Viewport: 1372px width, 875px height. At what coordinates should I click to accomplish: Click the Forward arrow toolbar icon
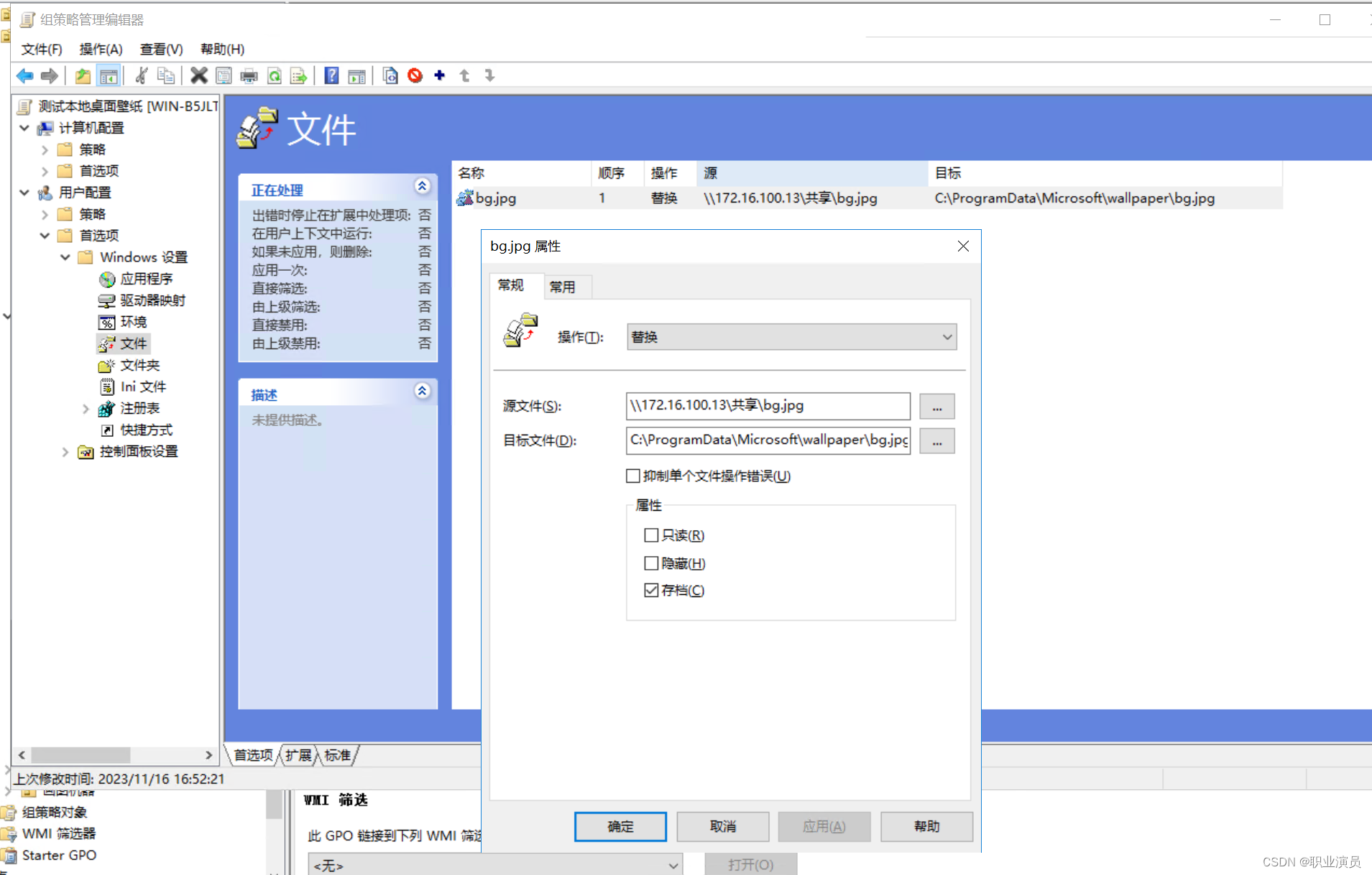point(50,75)
